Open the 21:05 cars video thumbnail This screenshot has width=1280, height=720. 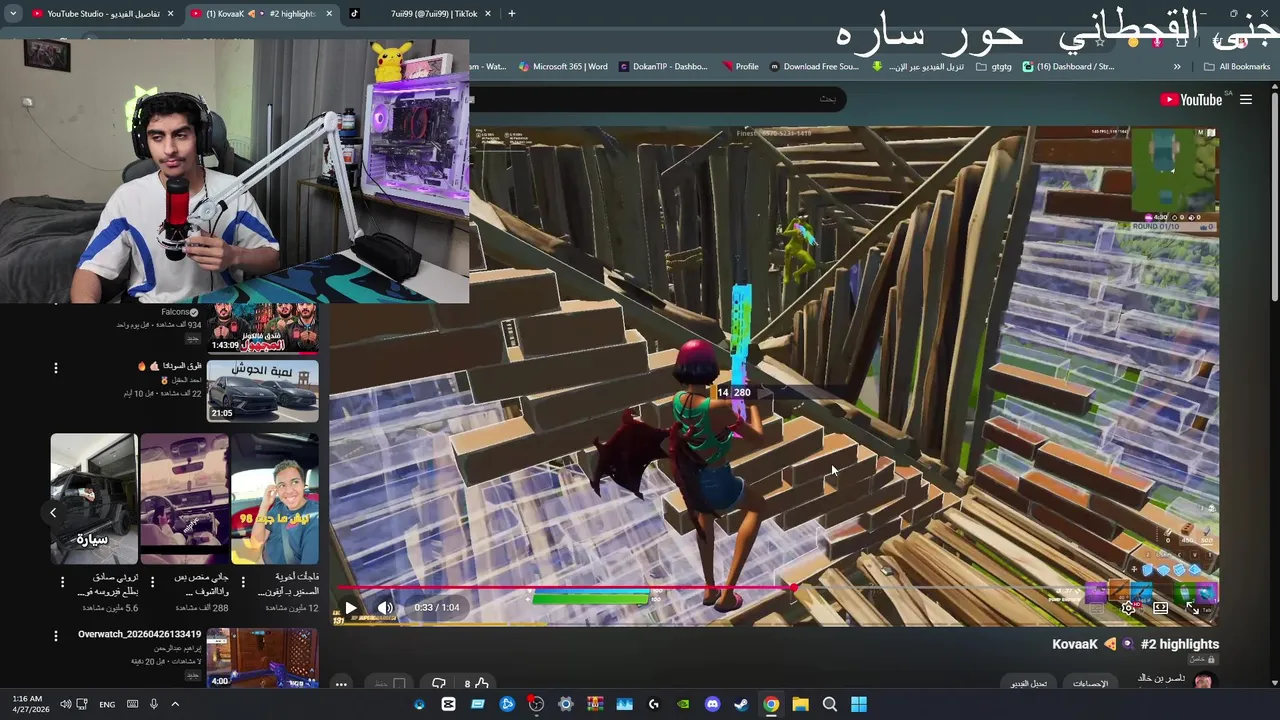(263, 390)
